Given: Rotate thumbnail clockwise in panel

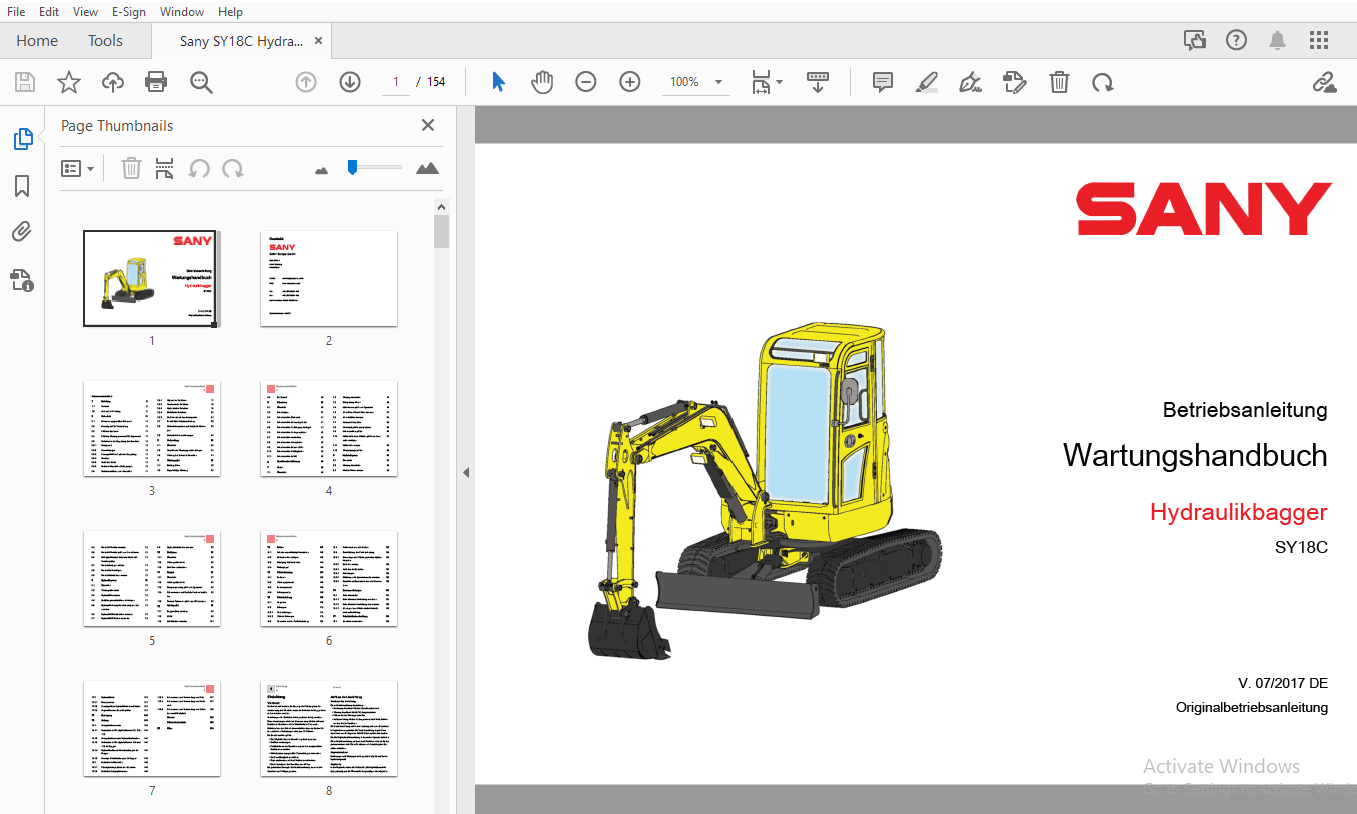Looking at the screenshot, I should (233, 168).
